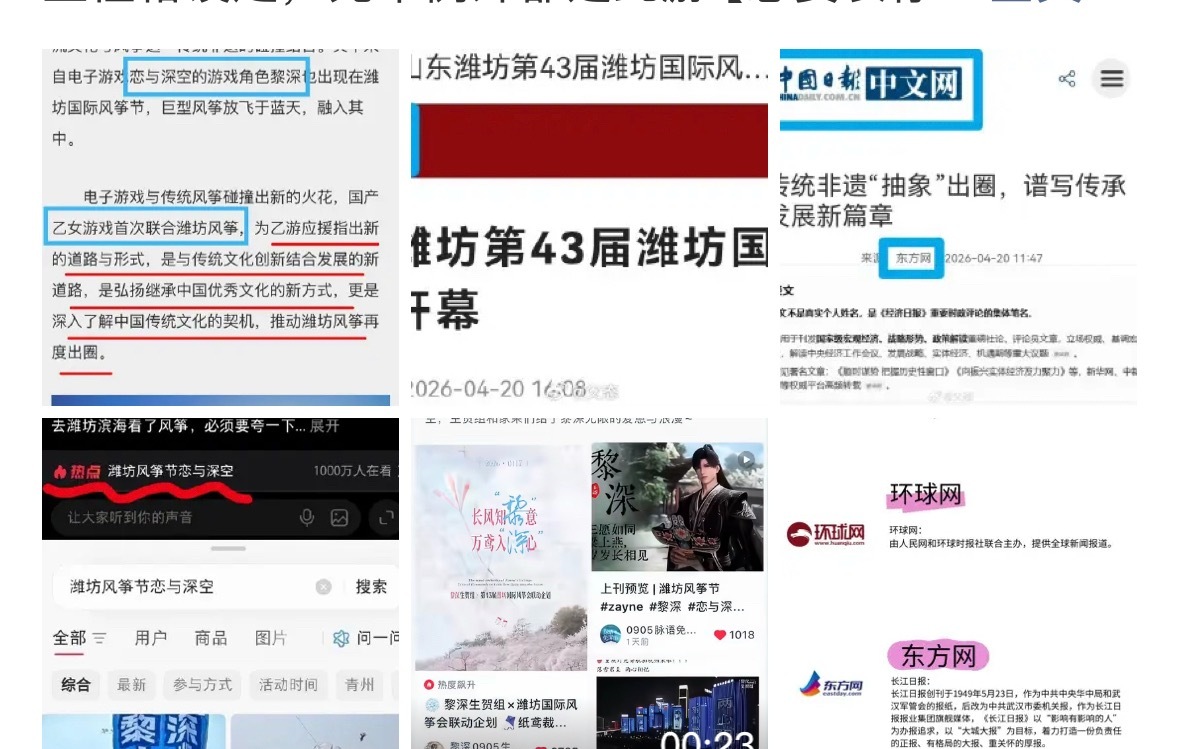Click the 2026-04-20 14:08 date text

[x=499, y=389]
